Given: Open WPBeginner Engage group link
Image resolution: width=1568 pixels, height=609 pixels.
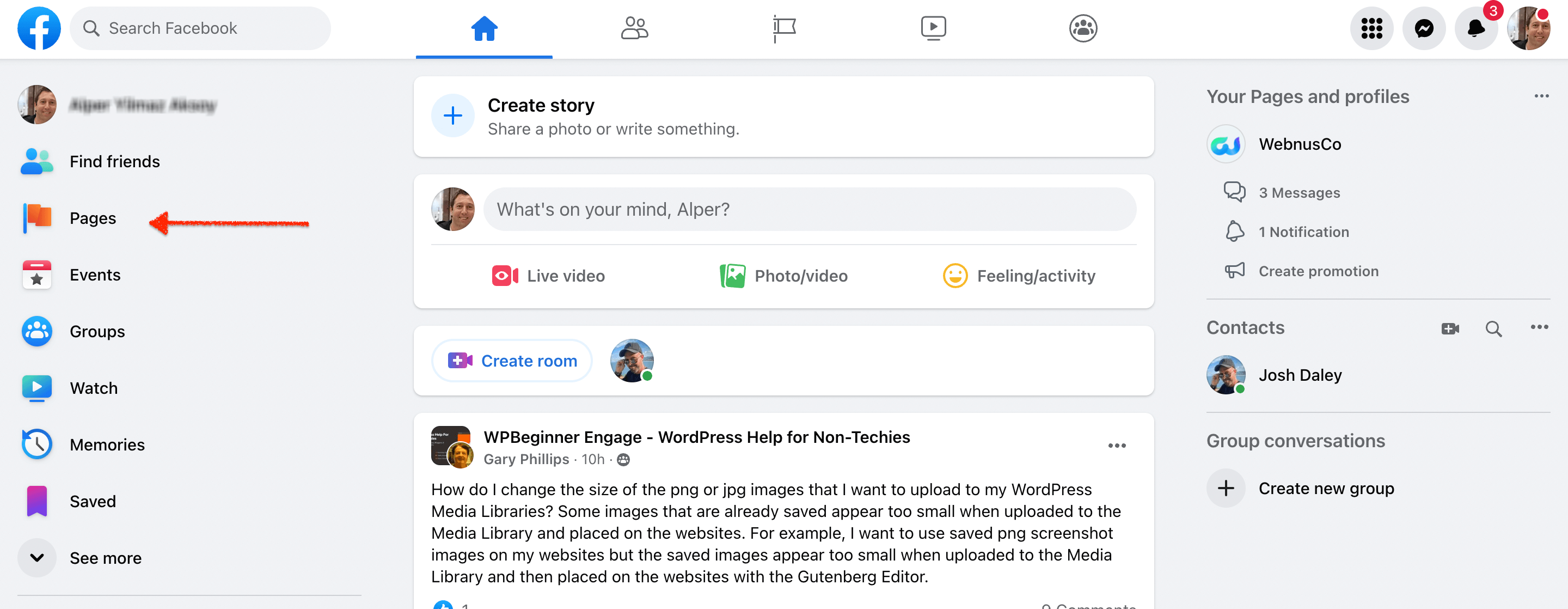Looking at the screenshot, I should pyautogui.click(x=697, y=437).
